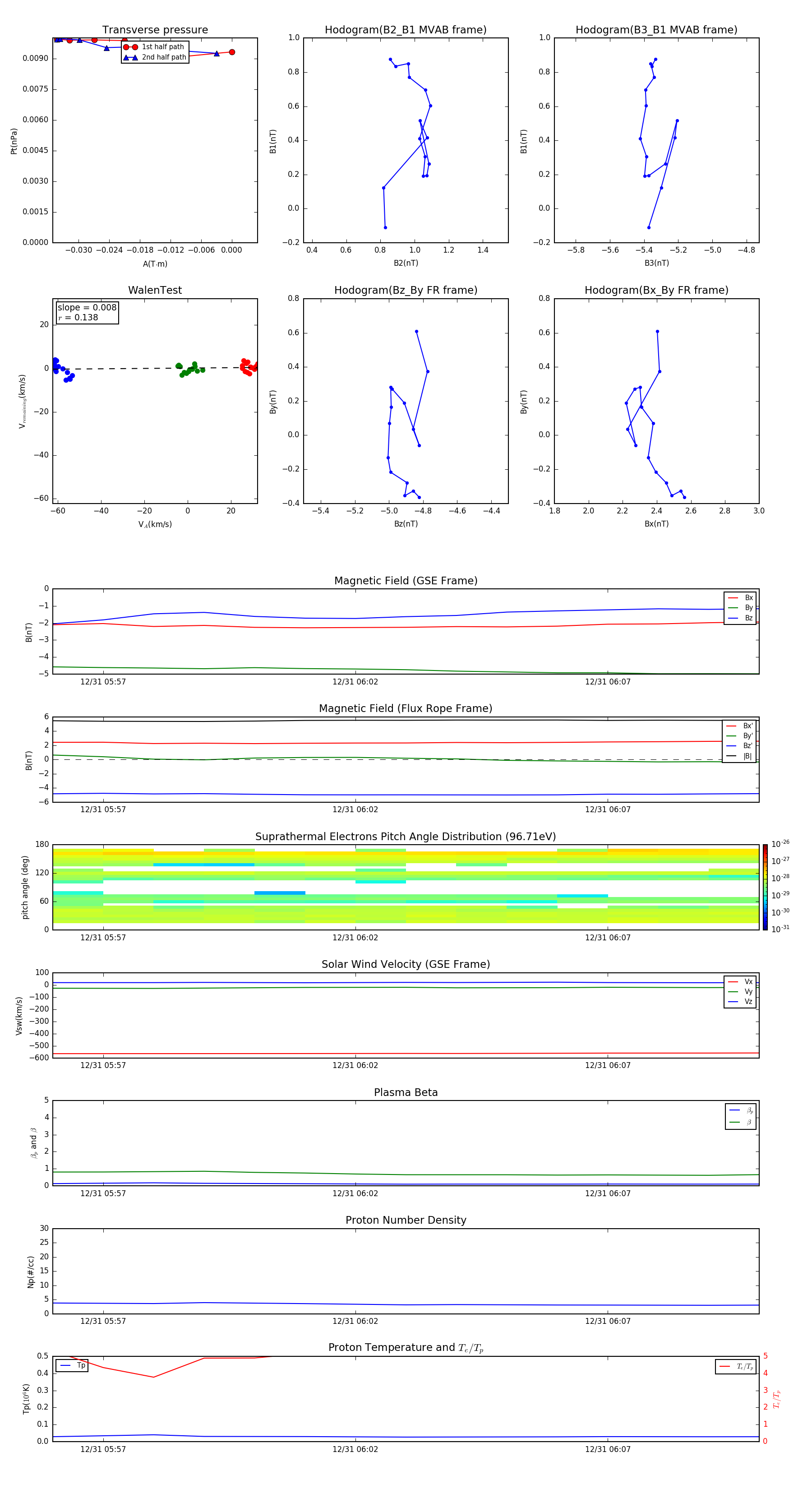This screenshot has width=812, height=1489.
Task: Select Bz' in the Flux Rope legend
Action: pos(739,746)
